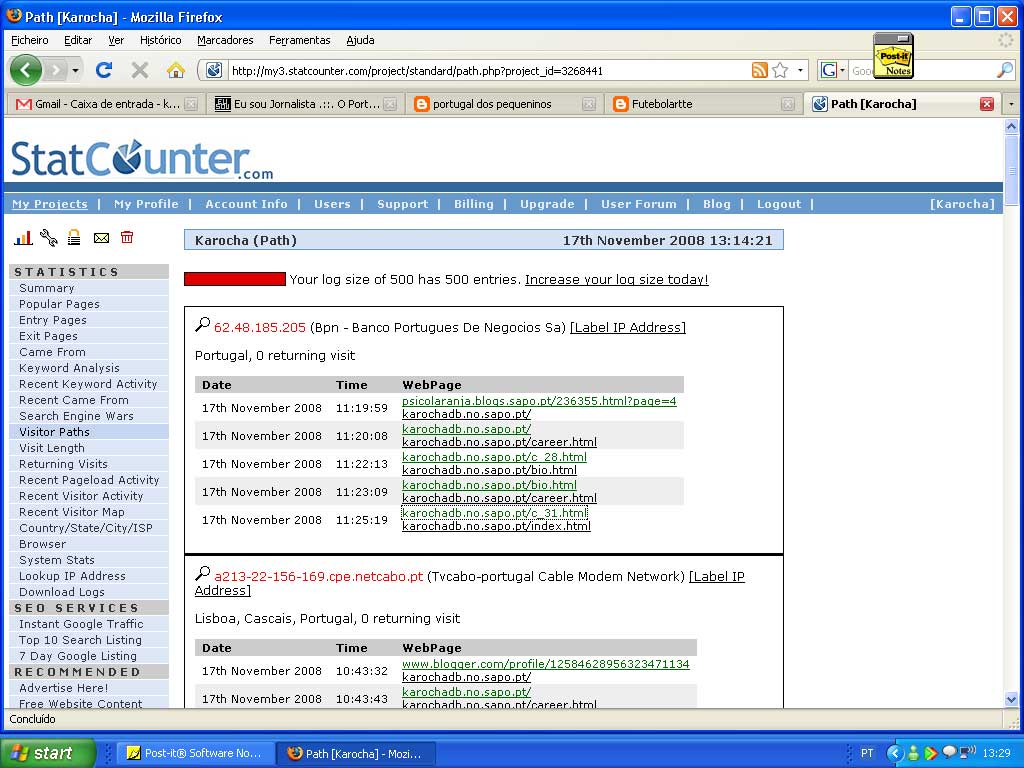Click the red log size usage bar
This screenshot has width=1024, height=768.
(x=234, y=279)
